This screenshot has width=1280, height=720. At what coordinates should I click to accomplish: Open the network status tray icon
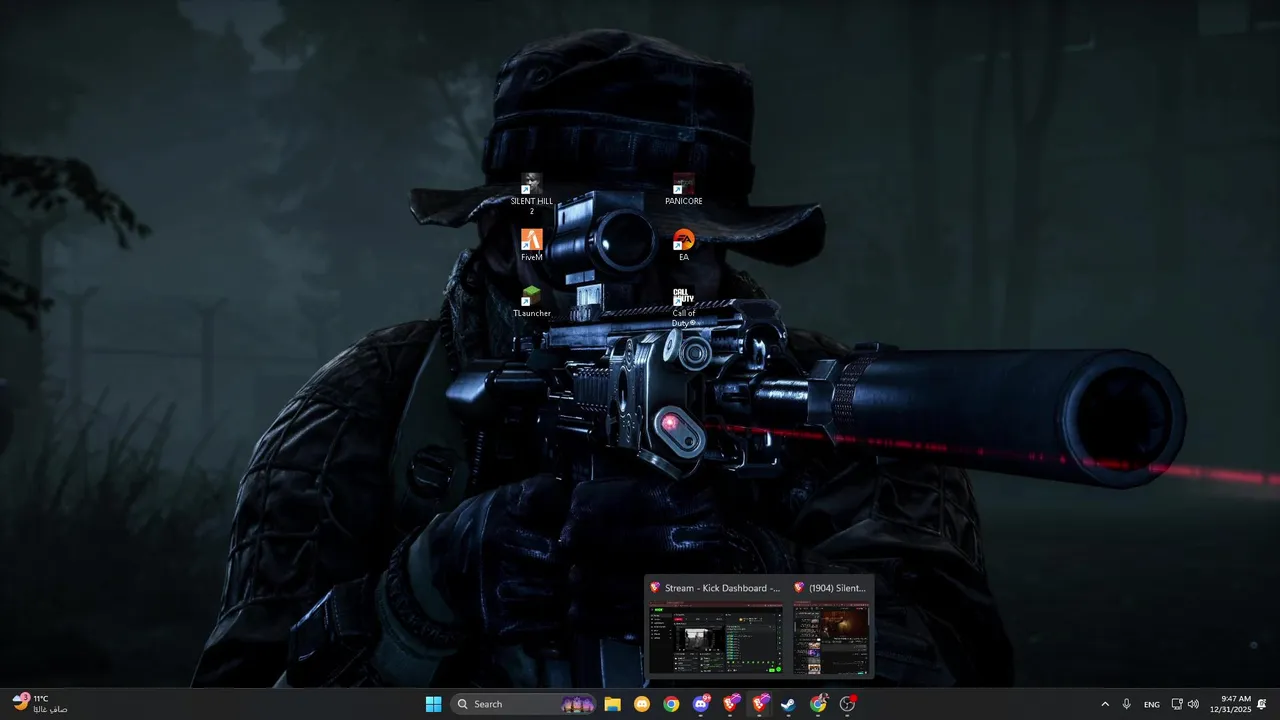click(x=1177, y=704)
